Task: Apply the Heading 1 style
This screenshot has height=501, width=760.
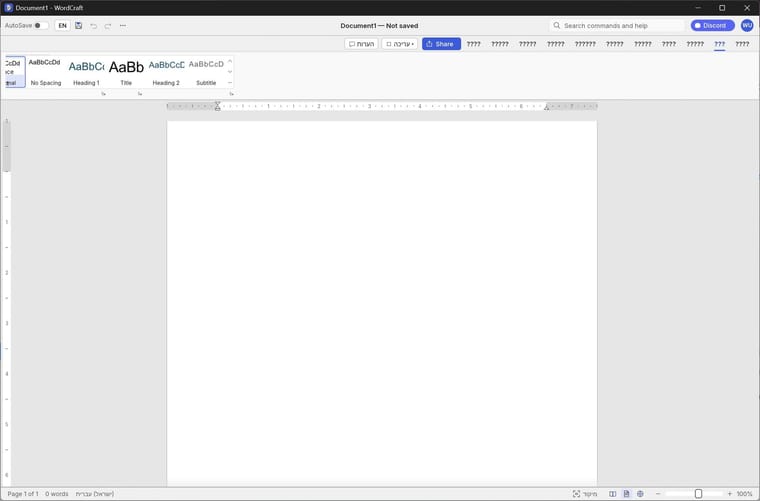Action: (86, 72)
